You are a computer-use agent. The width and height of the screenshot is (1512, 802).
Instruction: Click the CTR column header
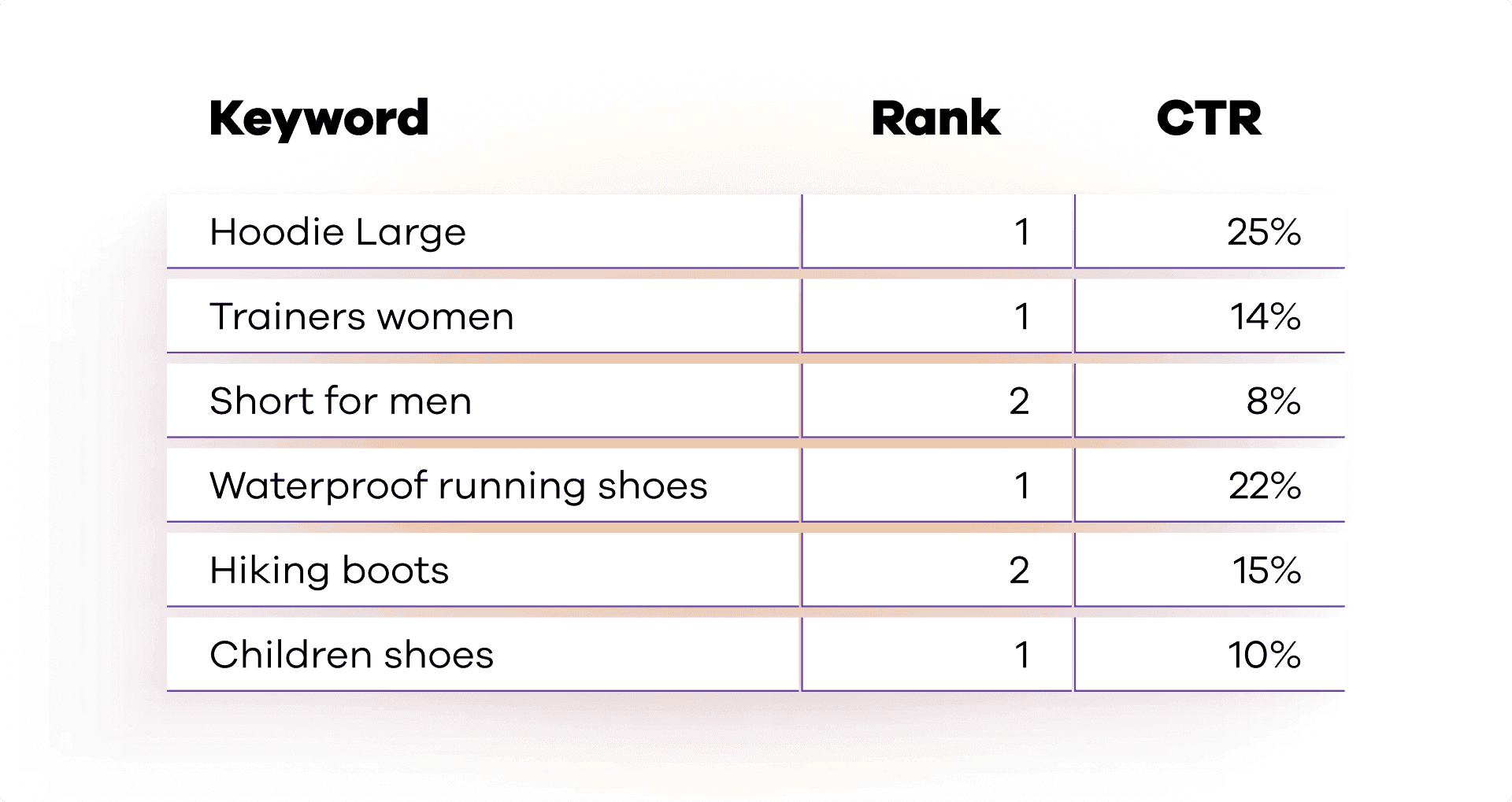click(x=1209, y=119)
